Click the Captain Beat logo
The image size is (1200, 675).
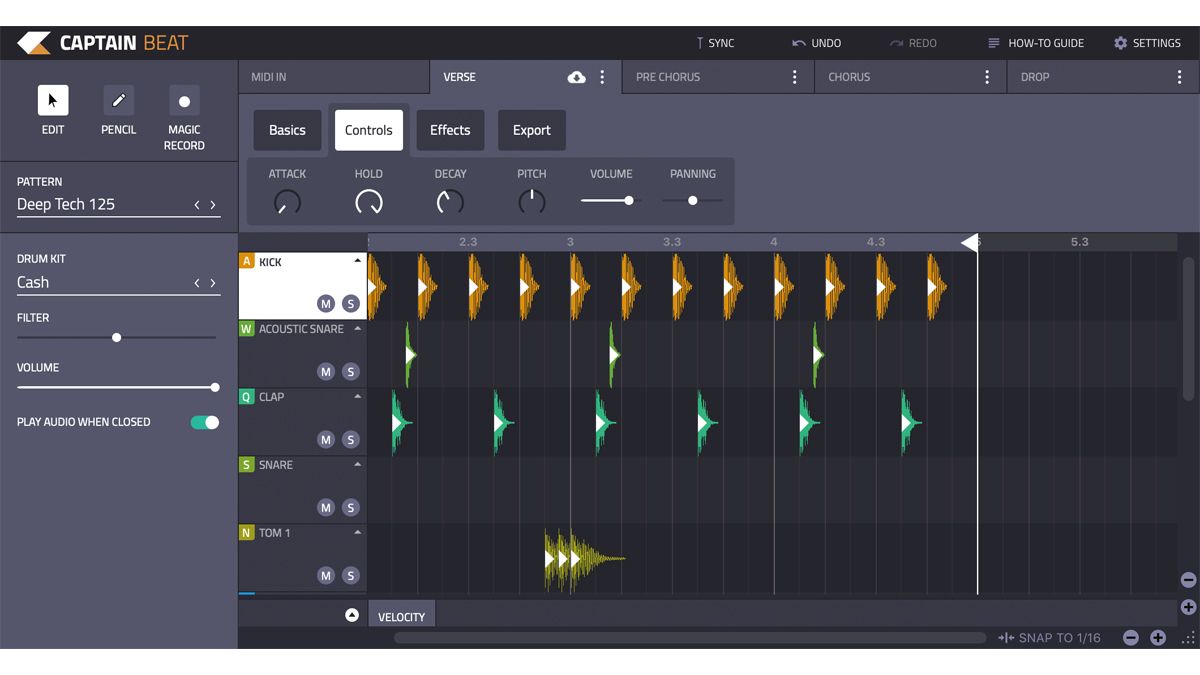103,43
